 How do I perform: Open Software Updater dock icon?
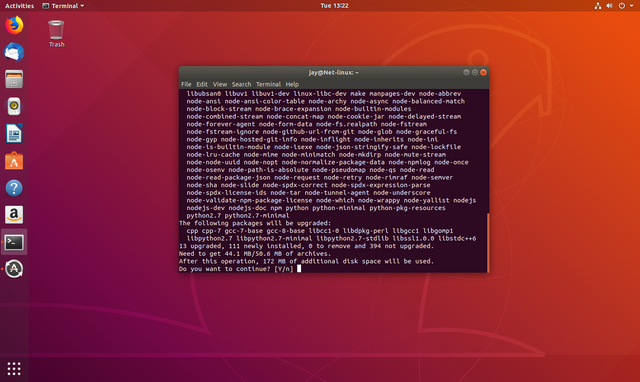click(x=14, y=269)
